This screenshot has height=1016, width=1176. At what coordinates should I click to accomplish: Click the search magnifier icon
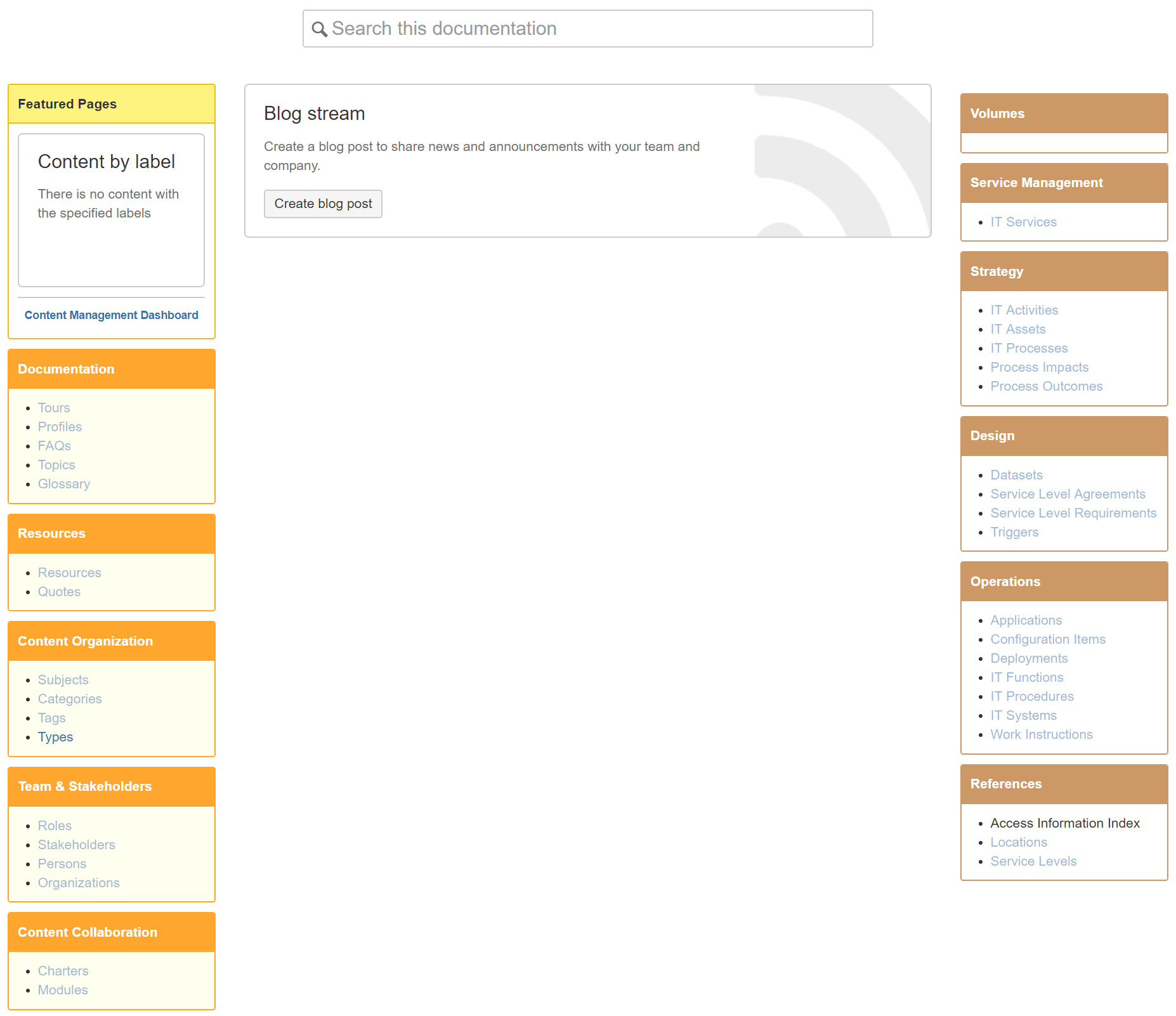click(320, 29)
